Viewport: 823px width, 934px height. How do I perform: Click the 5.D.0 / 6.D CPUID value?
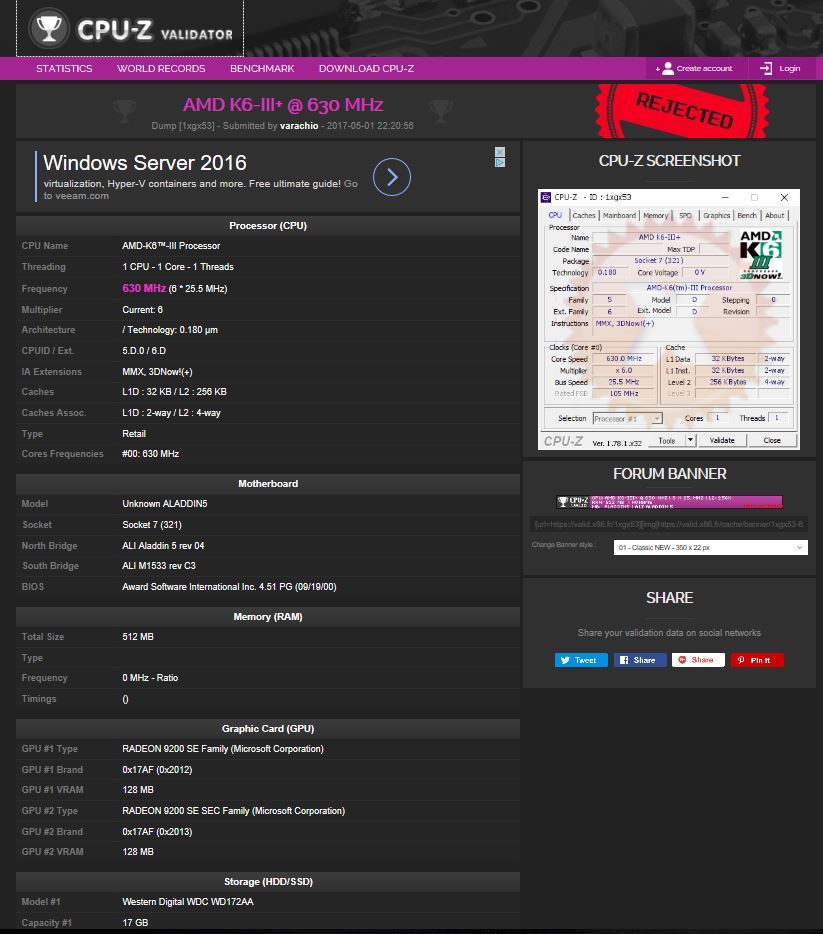click(x=144, y=351)
